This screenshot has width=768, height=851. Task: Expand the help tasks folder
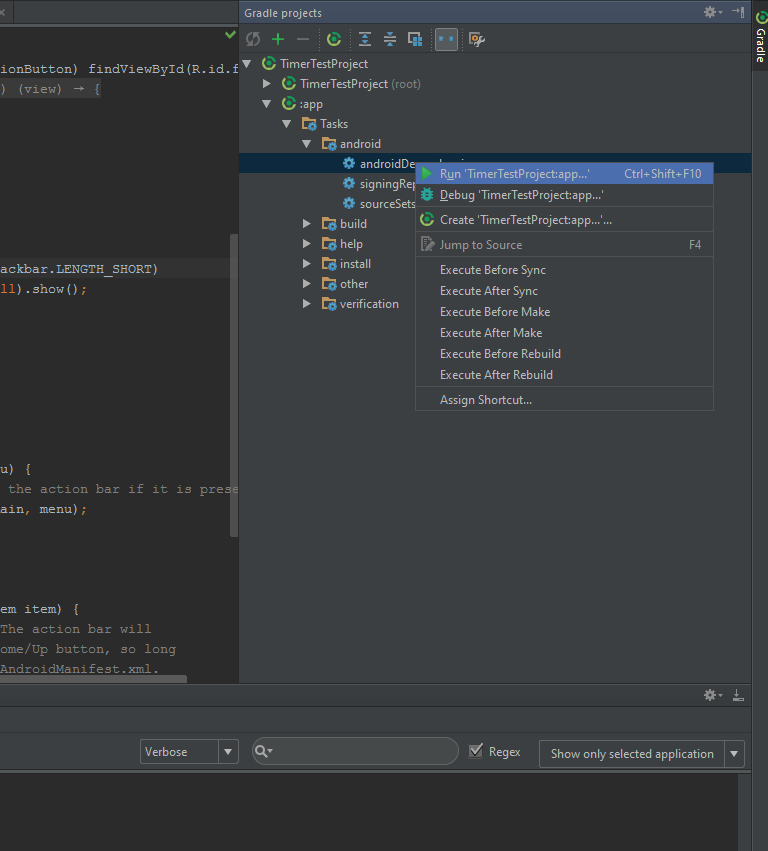(307, 244)
